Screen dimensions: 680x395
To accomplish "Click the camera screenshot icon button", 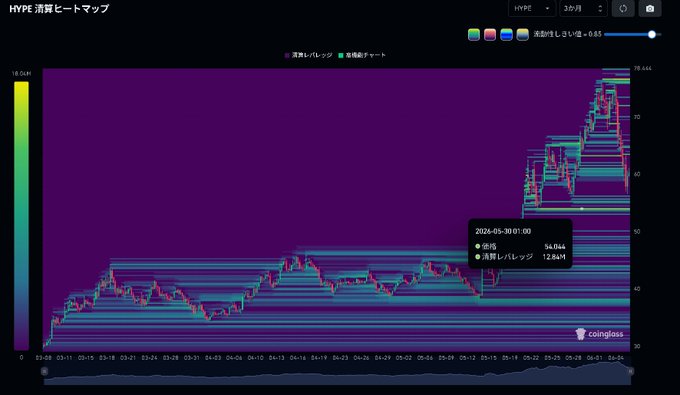I will [650, 8].
